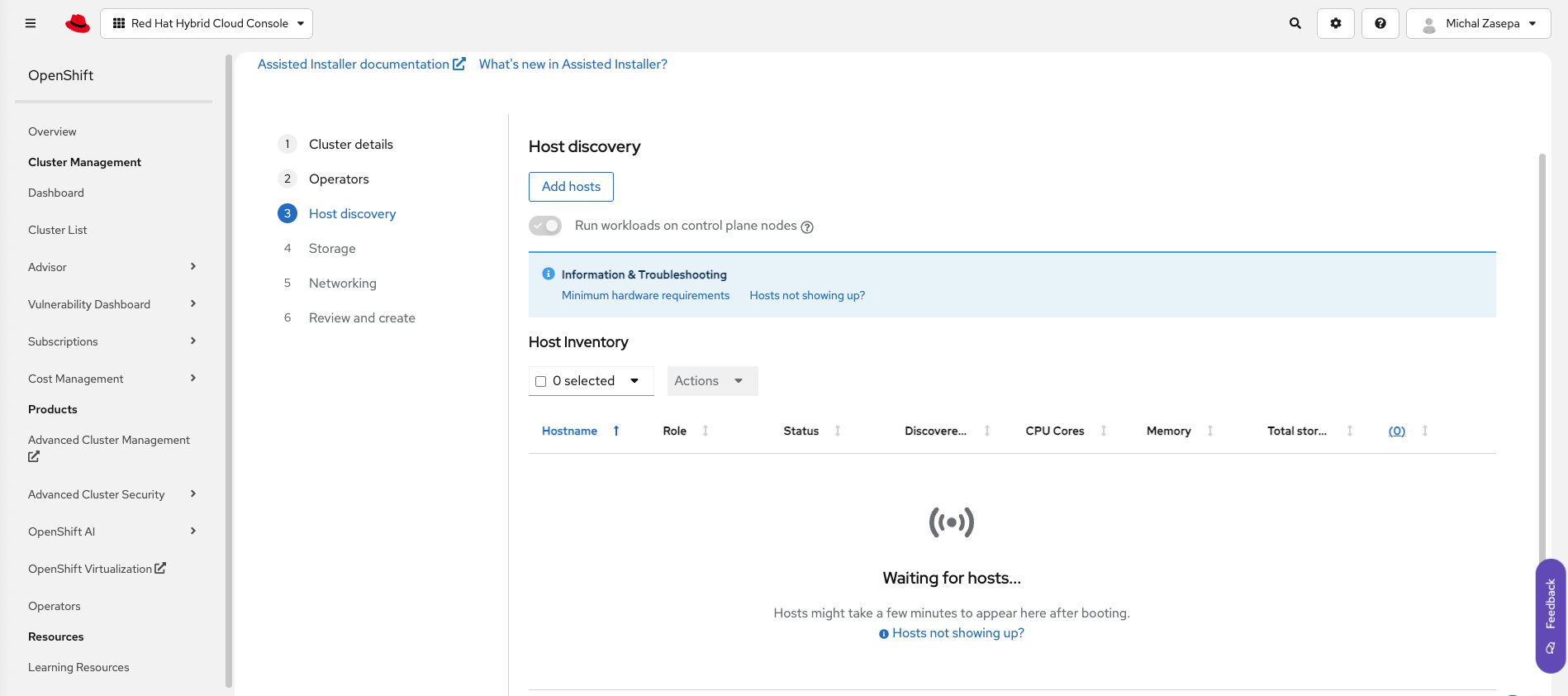Open the hamburger navigation menu
The height and width of the screenshot is (696, 1568).
pos(31,23)
